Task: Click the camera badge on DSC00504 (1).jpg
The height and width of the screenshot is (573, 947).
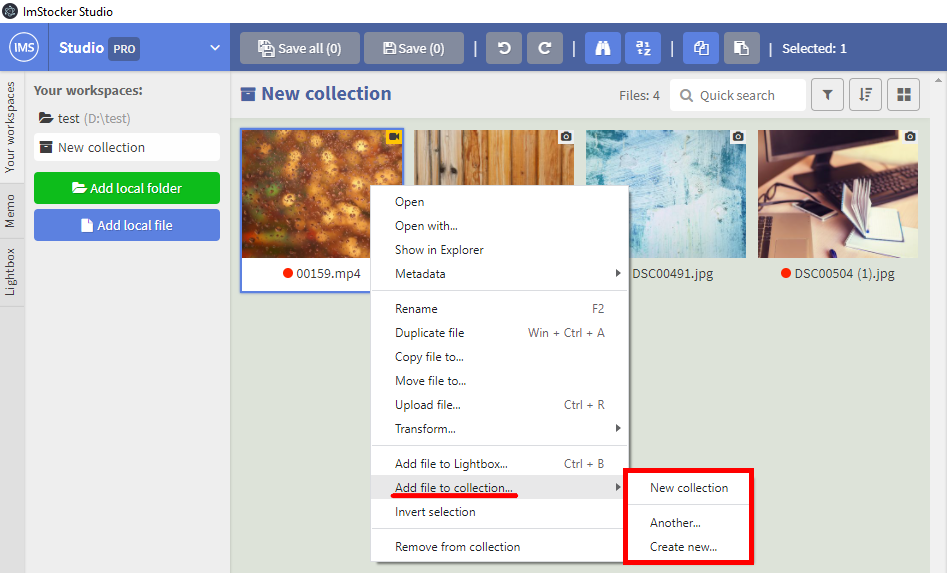Action: click(x=910, y=137)
